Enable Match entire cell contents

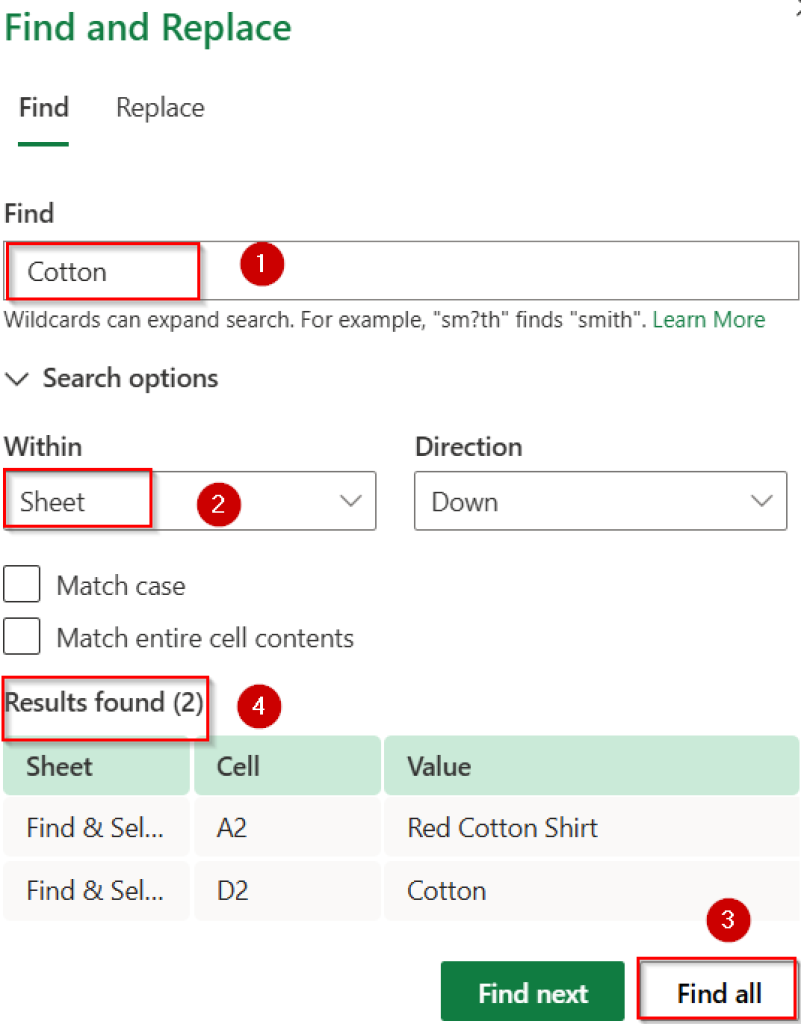22,636
